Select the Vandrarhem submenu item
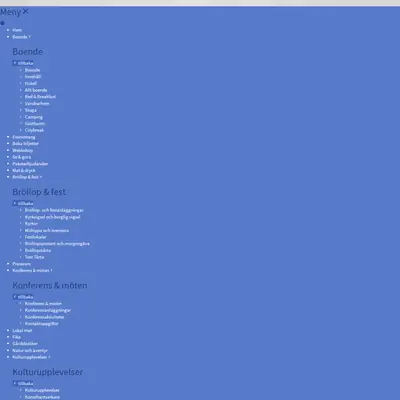 click(x=37, y=103)
